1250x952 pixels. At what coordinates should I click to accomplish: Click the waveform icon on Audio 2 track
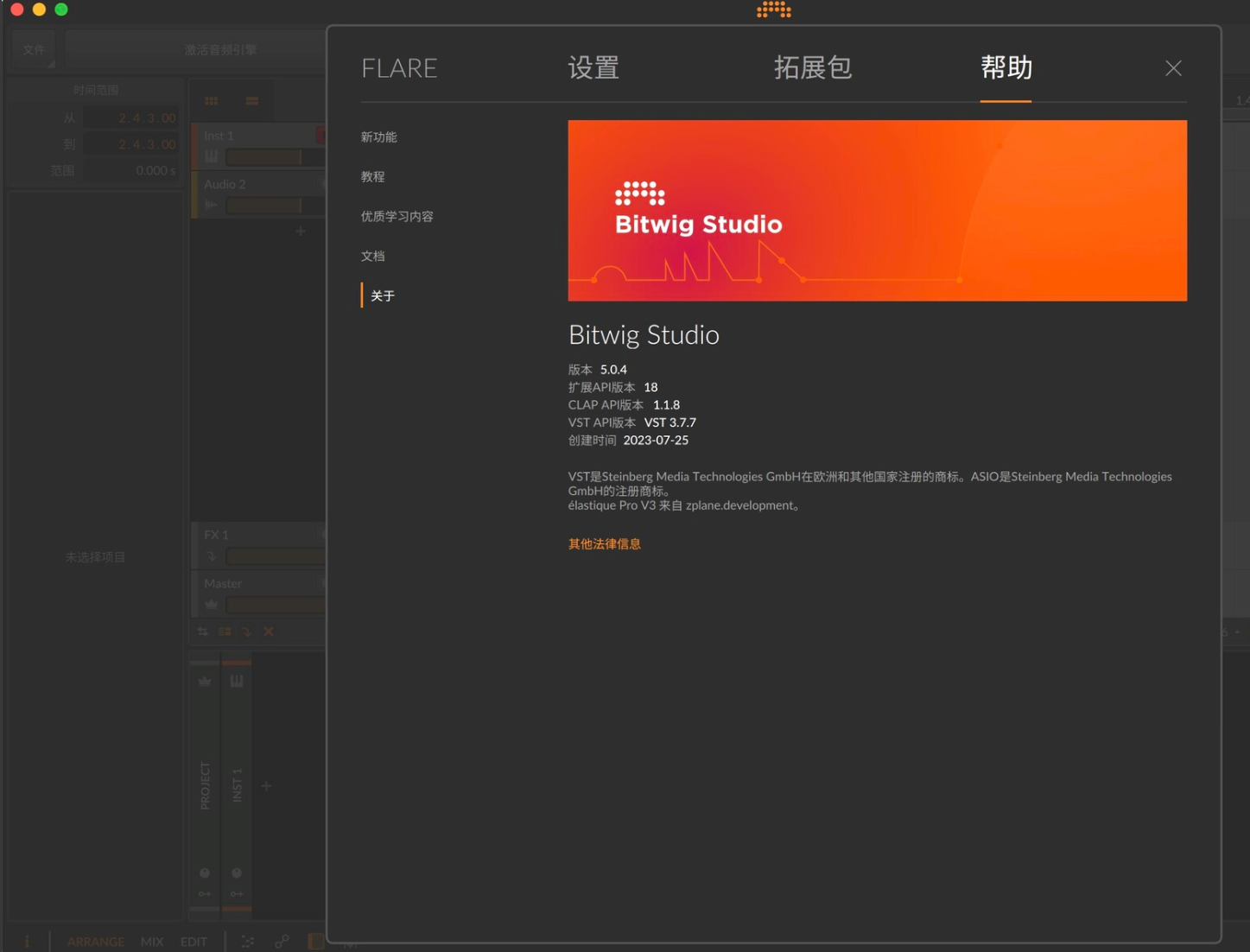212,204
